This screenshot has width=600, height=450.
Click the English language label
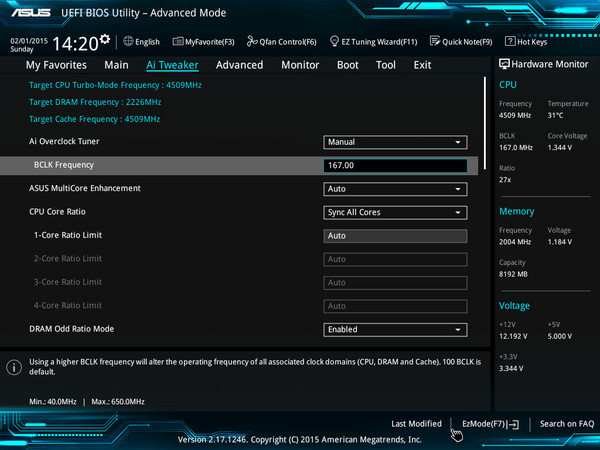[x=147, y=42]
